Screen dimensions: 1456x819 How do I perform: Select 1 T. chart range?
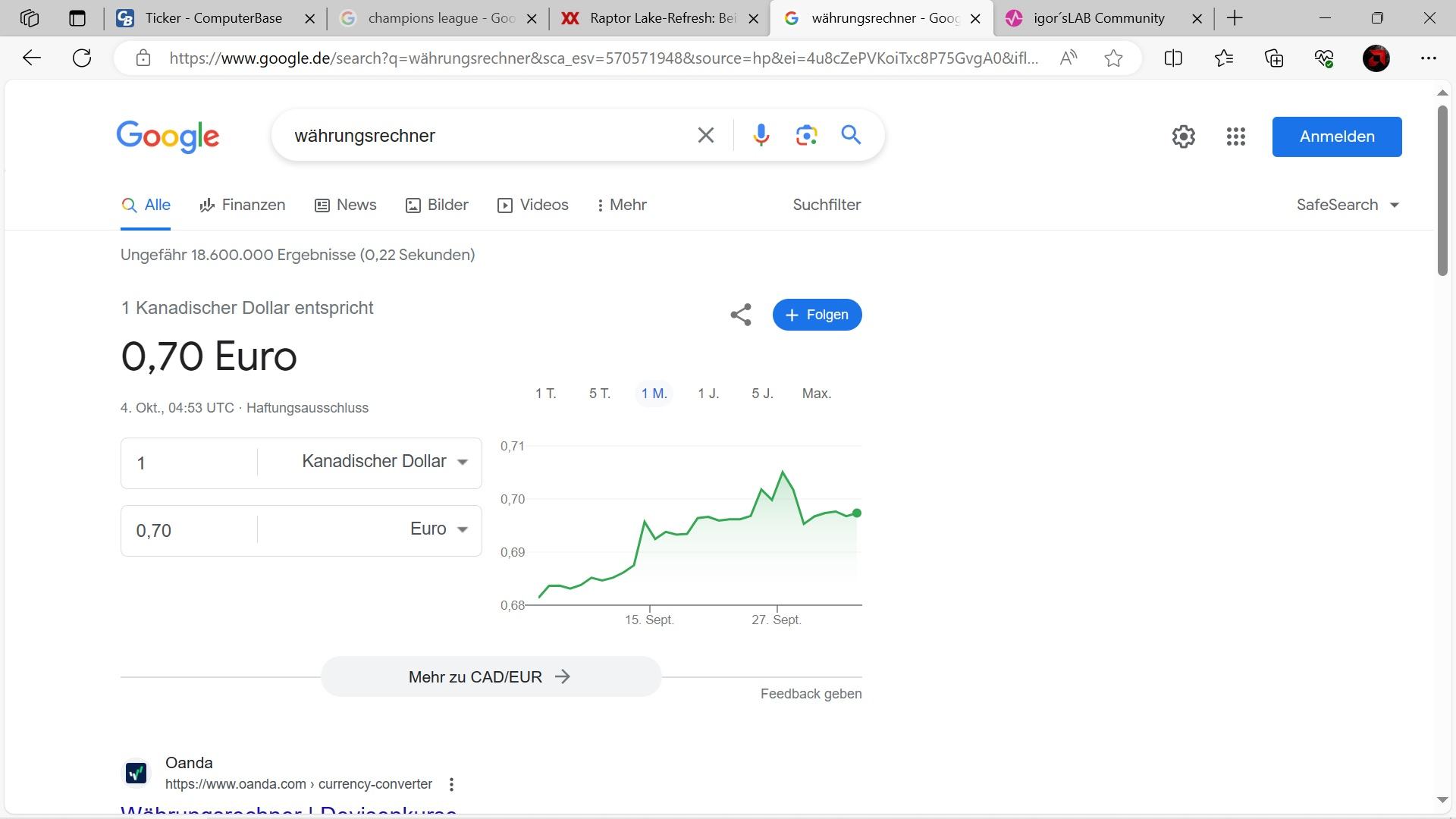click(545, 394)
